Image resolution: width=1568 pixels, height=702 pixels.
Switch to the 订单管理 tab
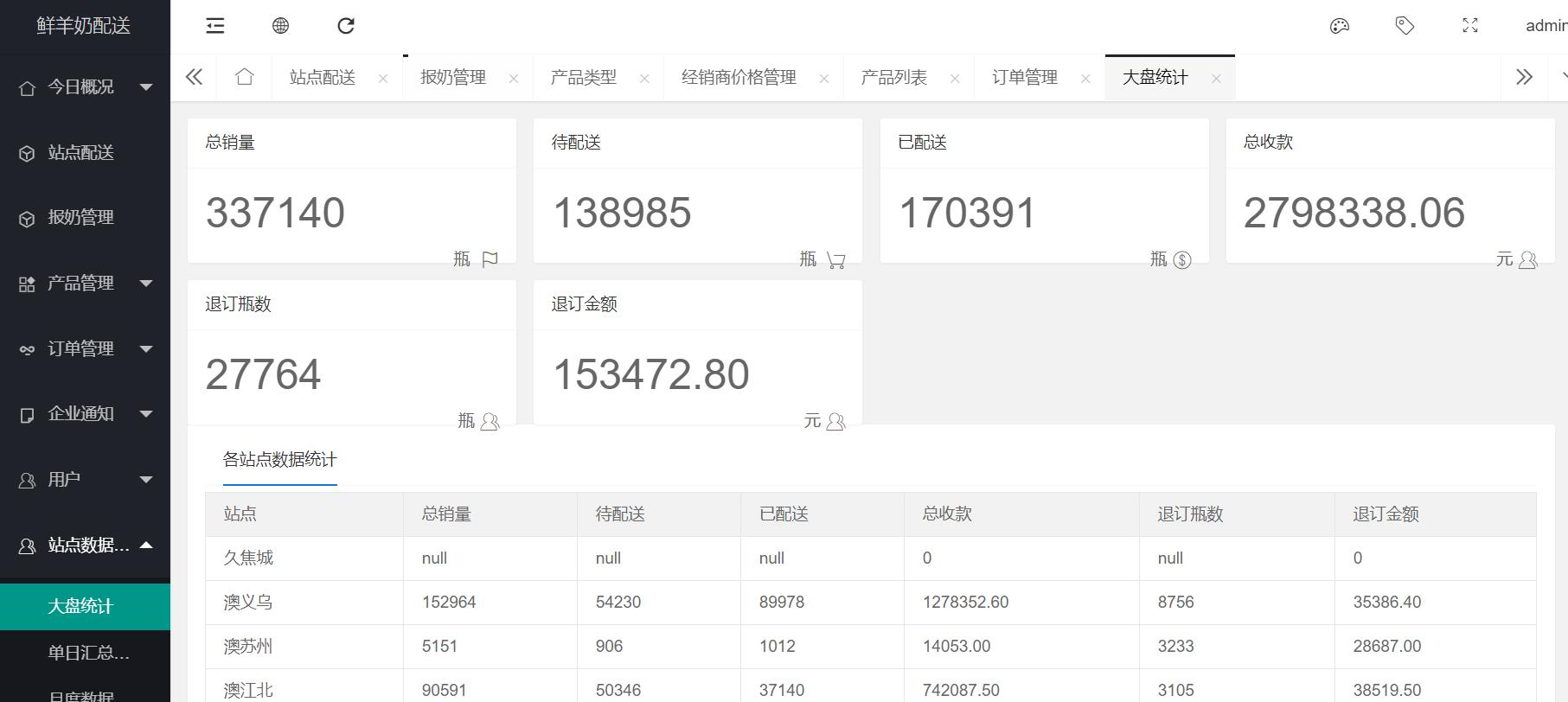tap(1025, 77)
